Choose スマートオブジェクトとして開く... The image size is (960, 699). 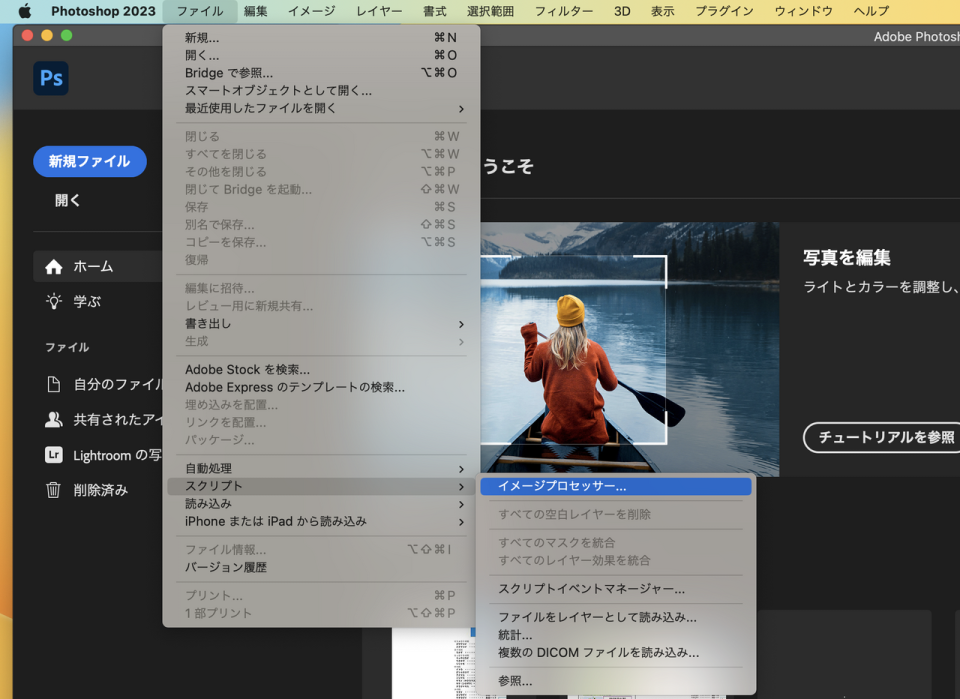tap(321, 91)
